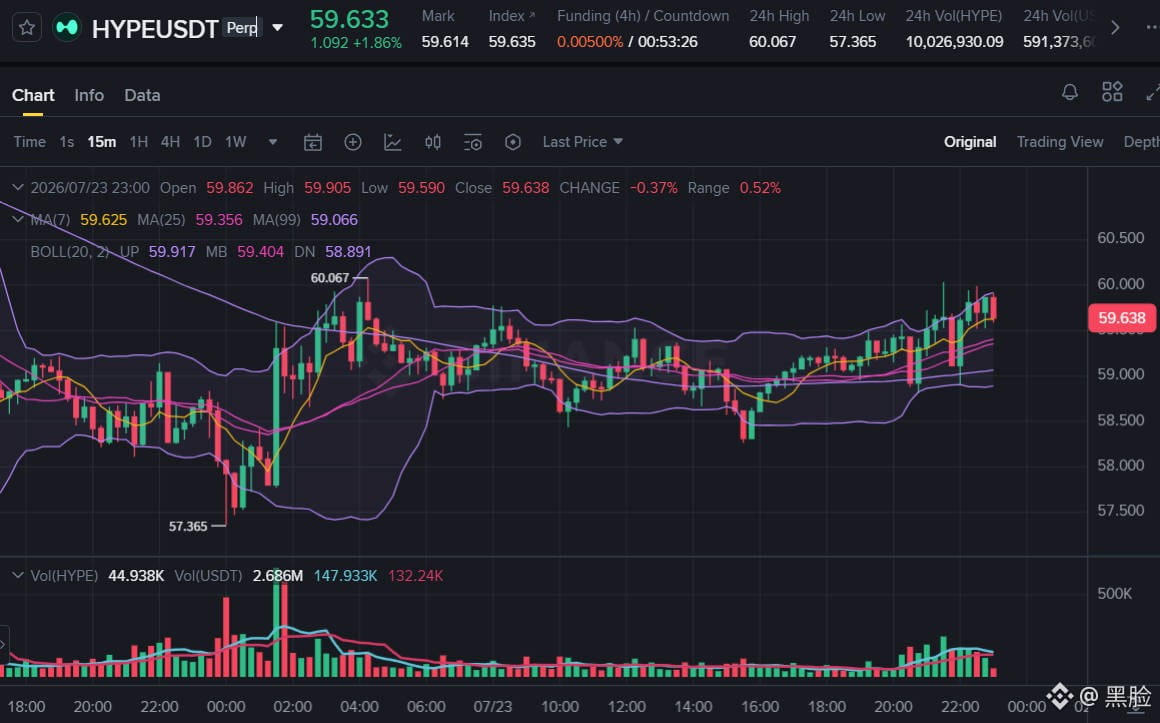Click the 24h Vol(HYPE) value 10,026,930.09
Viewport: 1160px width, 723px height.
click(954, 42)
